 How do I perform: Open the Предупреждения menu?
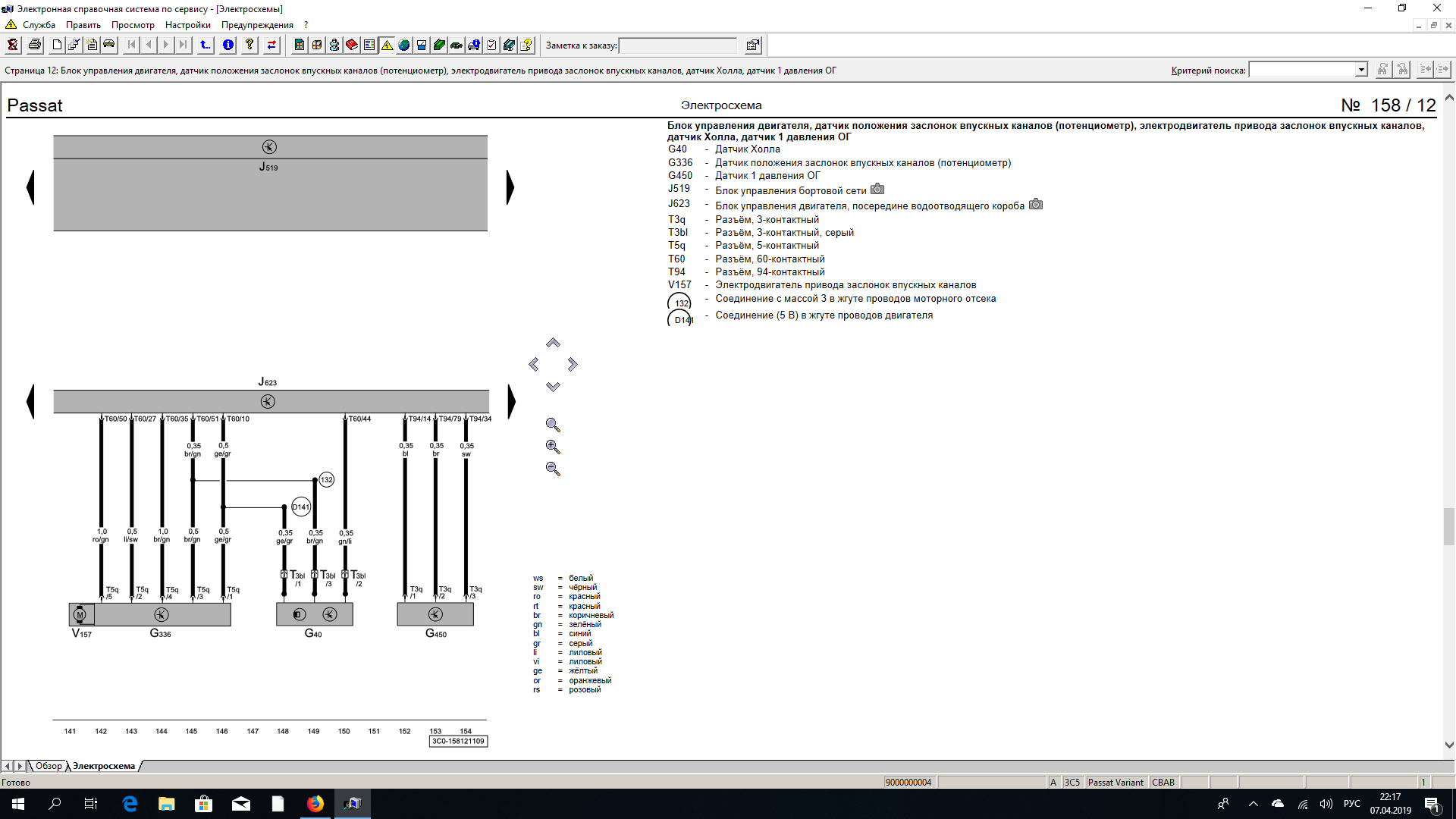click(257, 25)
